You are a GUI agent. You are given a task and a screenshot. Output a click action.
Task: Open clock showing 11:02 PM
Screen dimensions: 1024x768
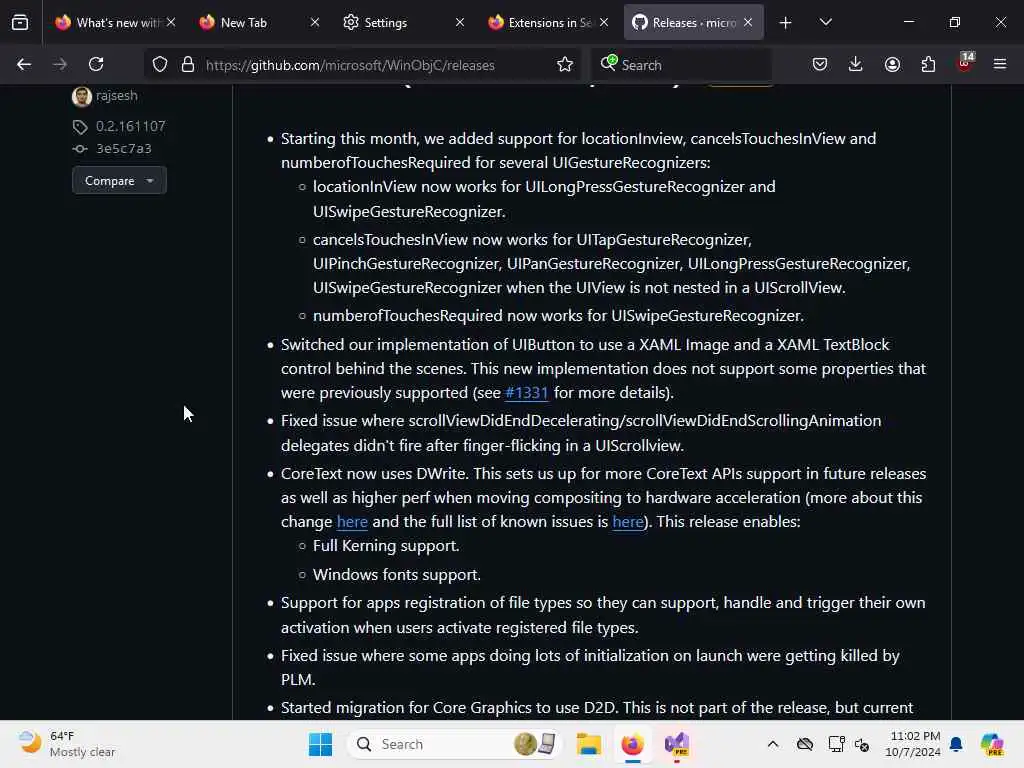tap(913, 744)
